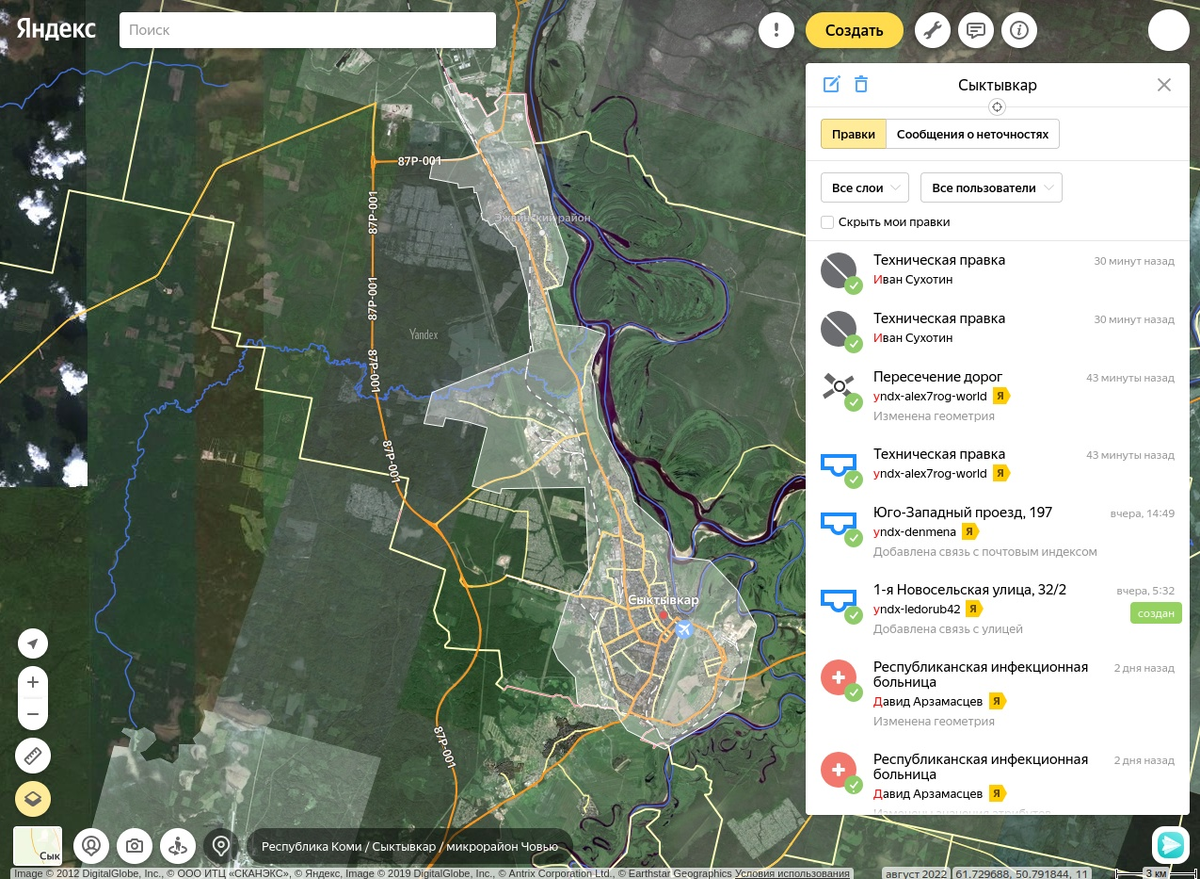Viewport: 1200px width, 879px height.
Task: Activate the ruler measurement tool
Action: (x=33, y=756)
